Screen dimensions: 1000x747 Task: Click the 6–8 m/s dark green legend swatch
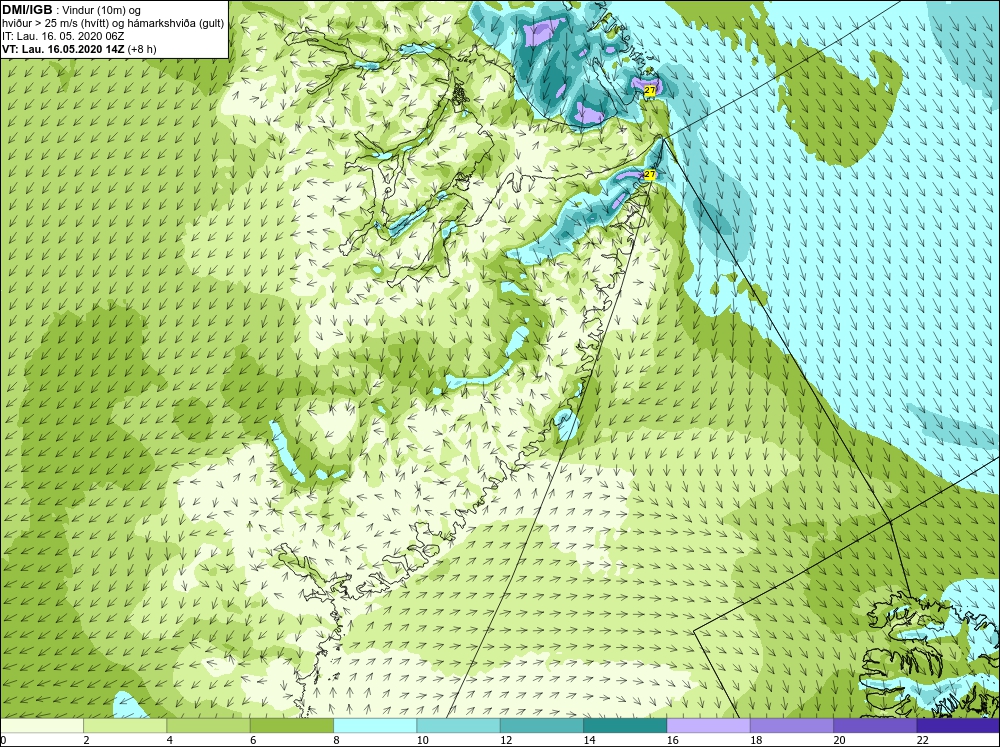[x=291, y=725]
